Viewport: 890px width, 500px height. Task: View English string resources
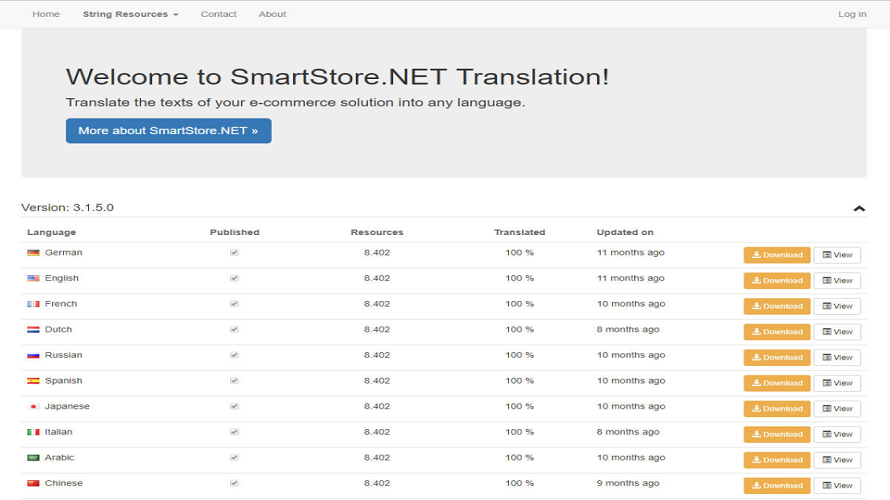pyautogui.click(x=837, y=280)
